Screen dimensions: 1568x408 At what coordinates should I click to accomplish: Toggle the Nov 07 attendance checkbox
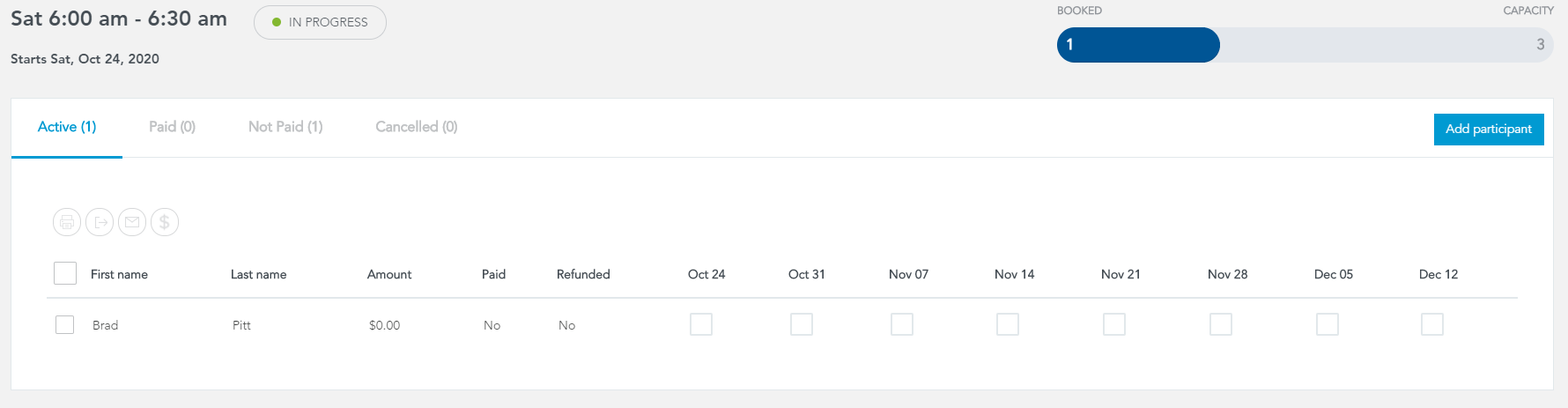902,324
